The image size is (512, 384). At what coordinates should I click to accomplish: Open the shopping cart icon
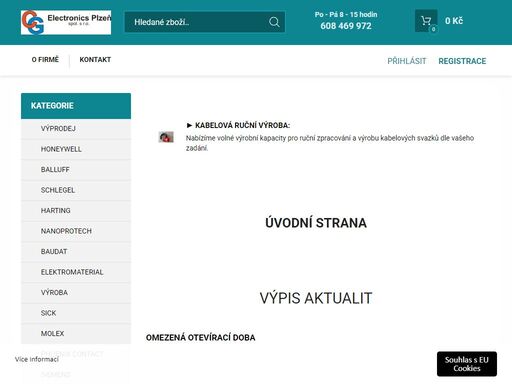tap(426, 21)
